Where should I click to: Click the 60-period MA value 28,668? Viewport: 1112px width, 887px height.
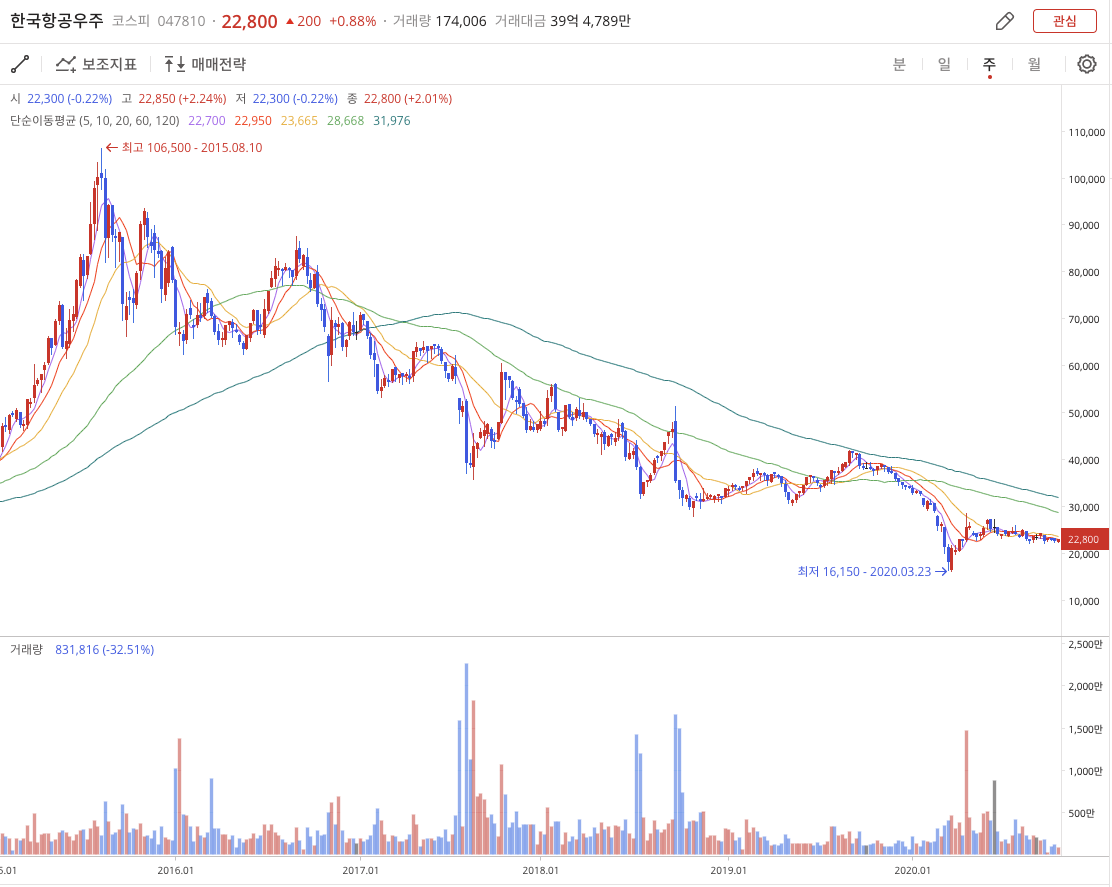345,121
